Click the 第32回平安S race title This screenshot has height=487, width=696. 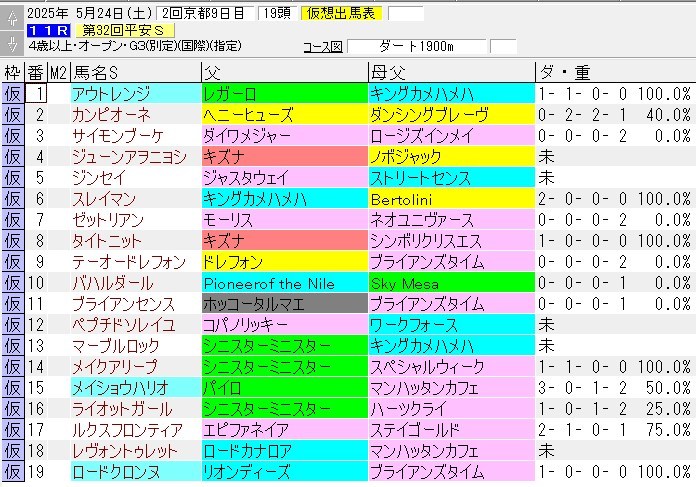(x=125, y=30)
